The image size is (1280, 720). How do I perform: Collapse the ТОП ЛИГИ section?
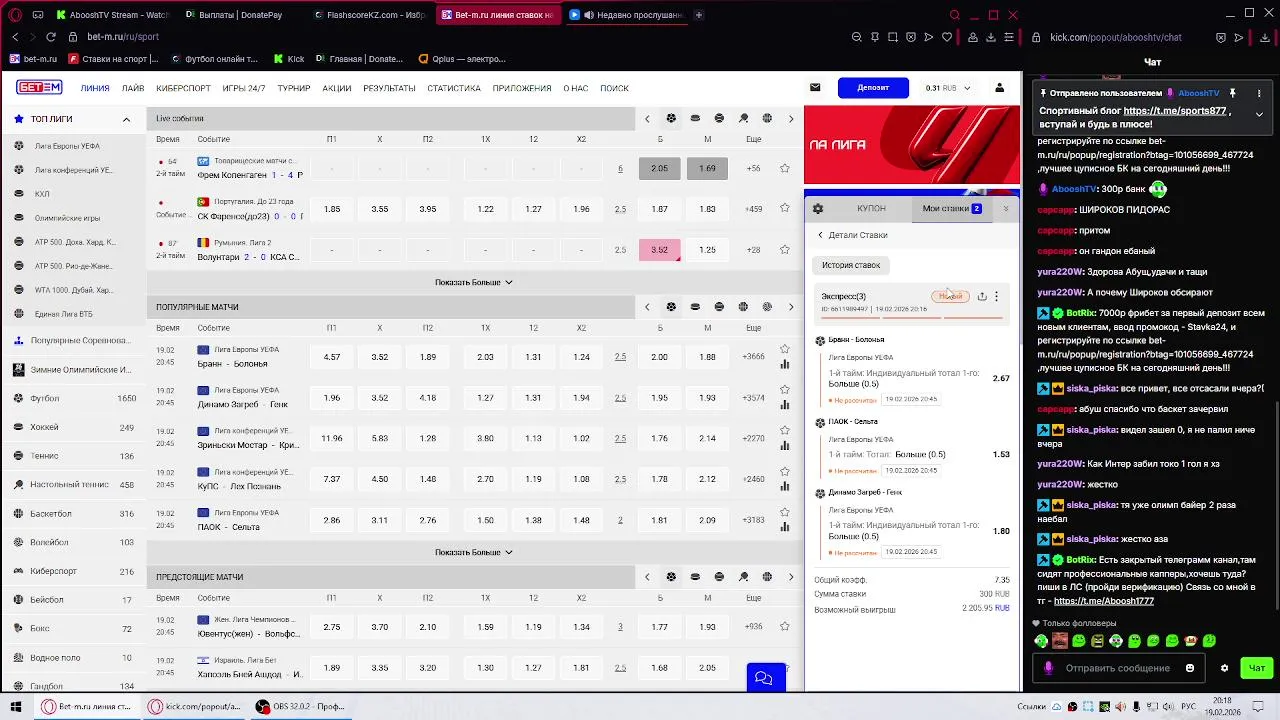[126, 119]
